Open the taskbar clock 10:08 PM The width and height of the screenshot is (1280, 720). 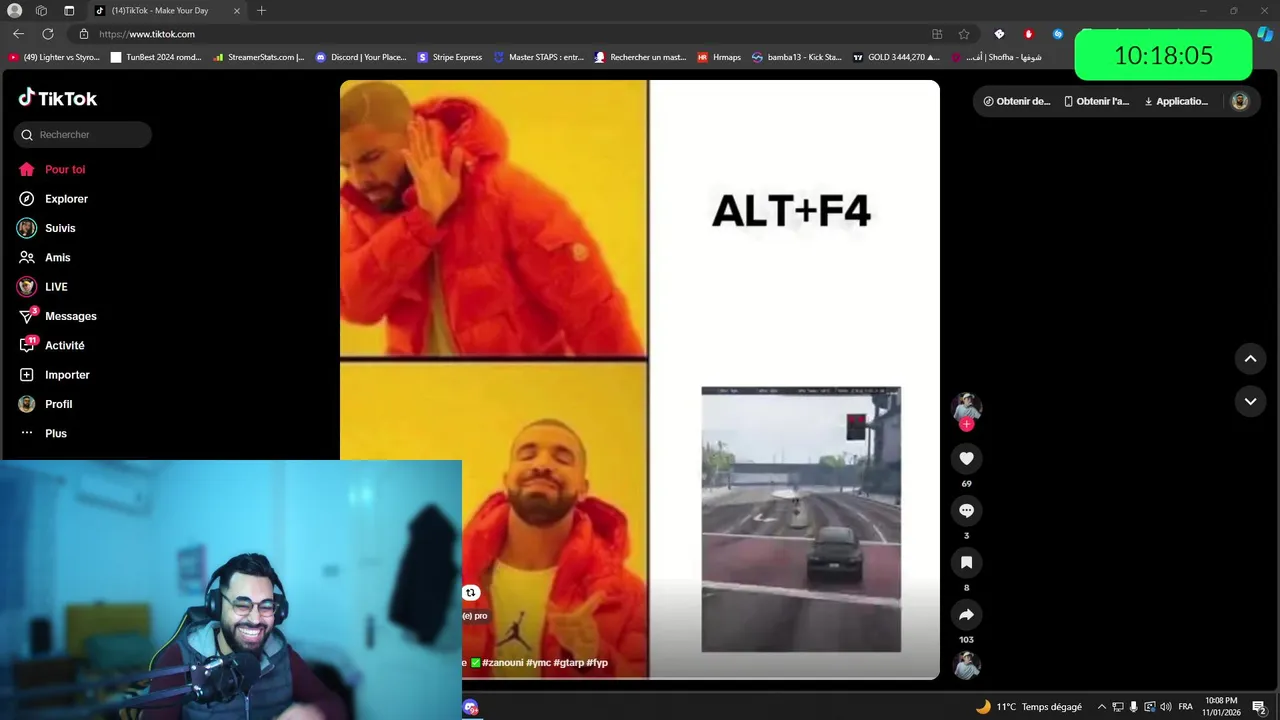tap(1222, 706)
